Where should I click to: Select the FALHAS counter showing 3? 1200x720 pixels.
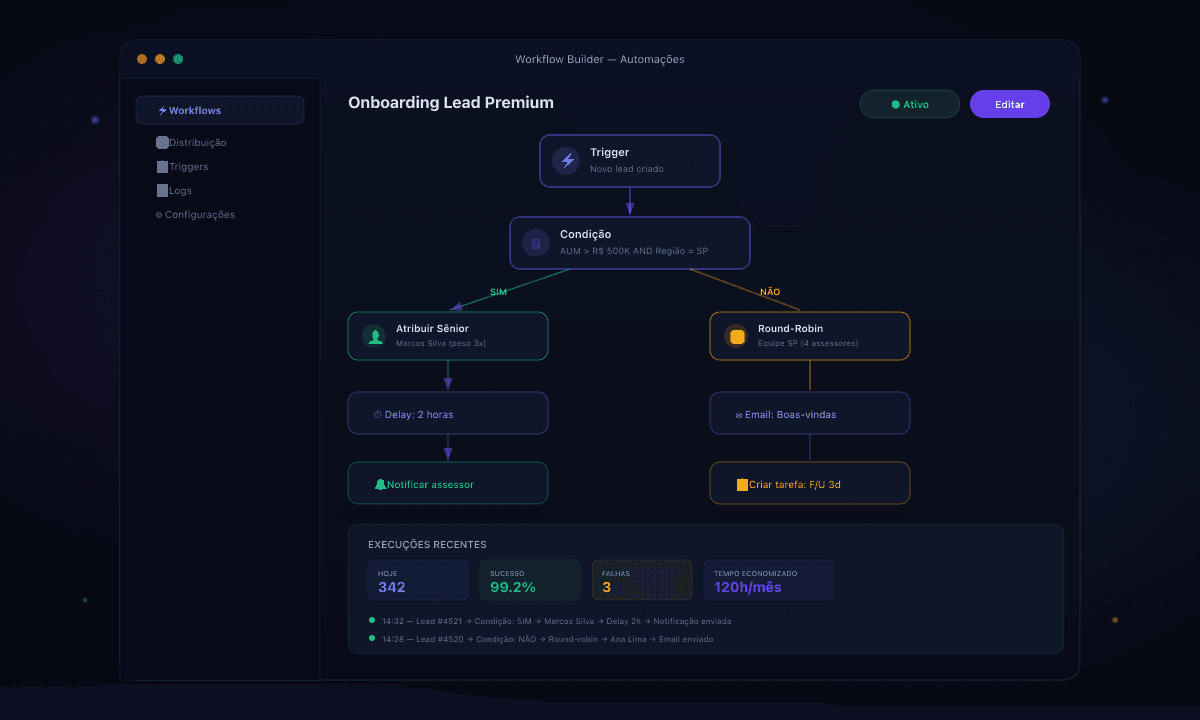641,579
